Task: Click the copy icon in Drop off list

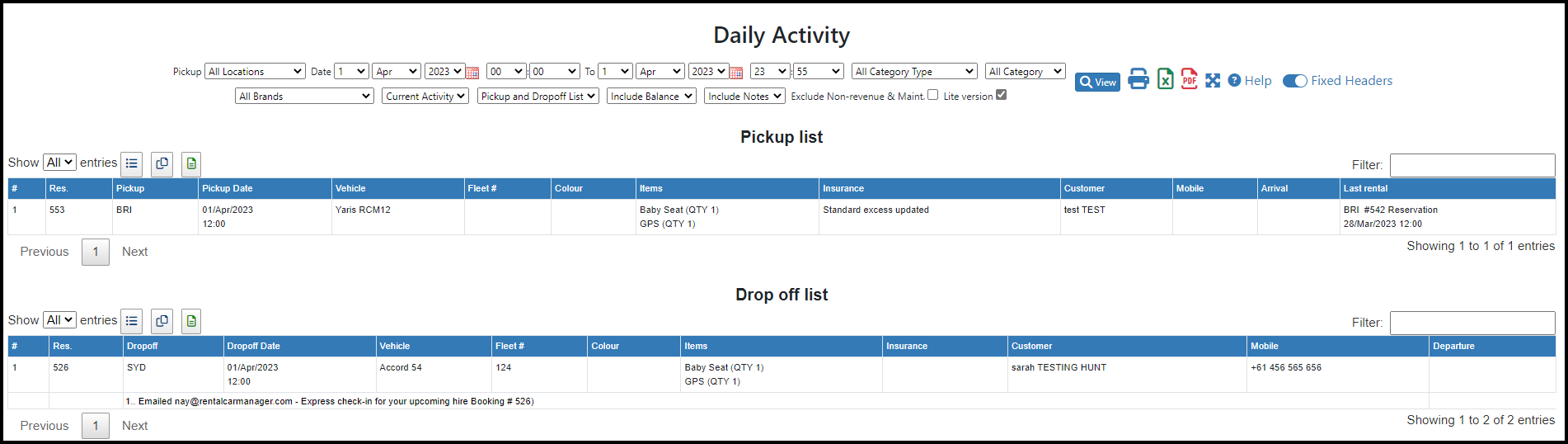Action: click(x=162, y=322)
